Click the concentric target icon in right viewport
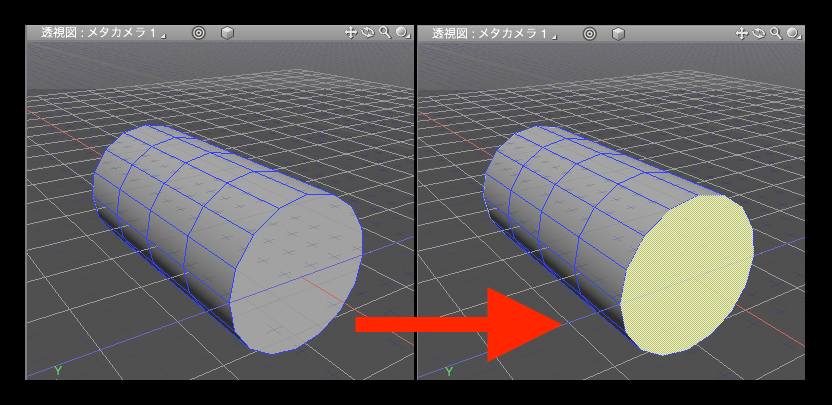The image size is (832, 405). [x=589, y=33]
